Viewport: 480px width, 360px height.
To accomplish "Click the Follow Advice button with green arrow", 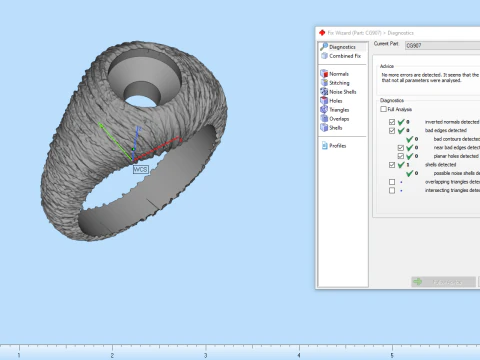I will 443,282.
